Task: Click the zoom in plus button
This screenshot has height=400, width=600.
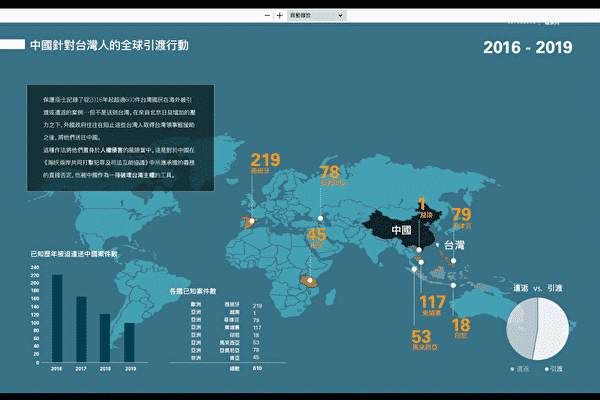Action: 278,16
